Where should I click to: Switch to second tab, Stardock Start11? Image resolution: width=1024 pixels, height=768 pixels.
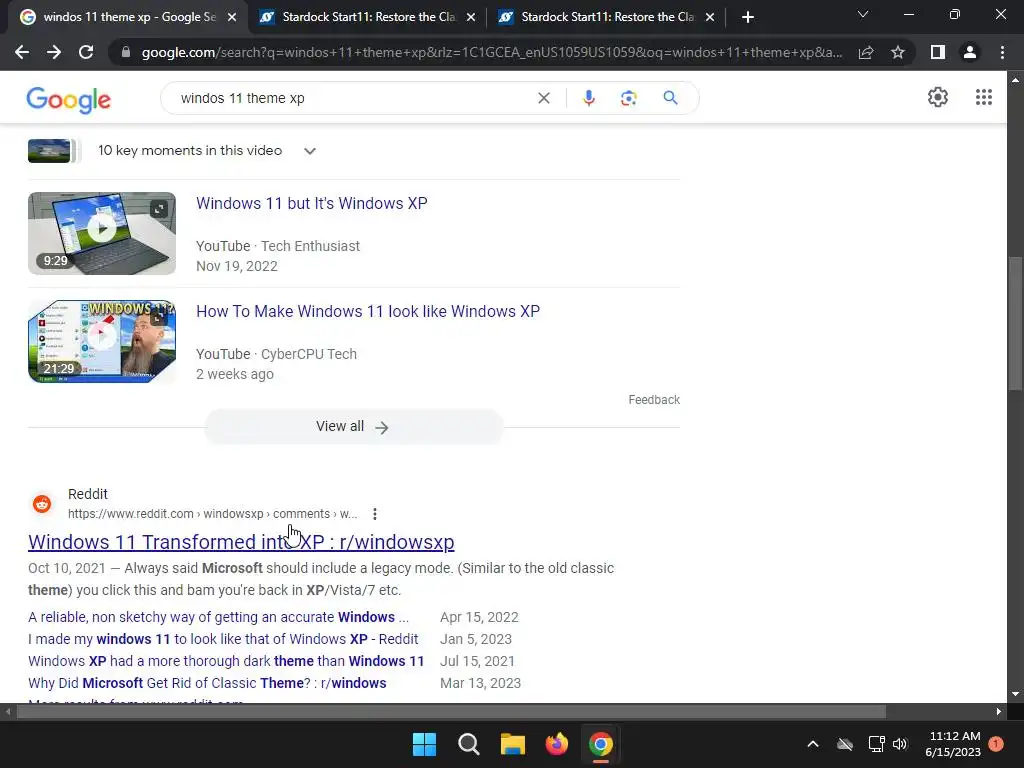click(368, 17)
